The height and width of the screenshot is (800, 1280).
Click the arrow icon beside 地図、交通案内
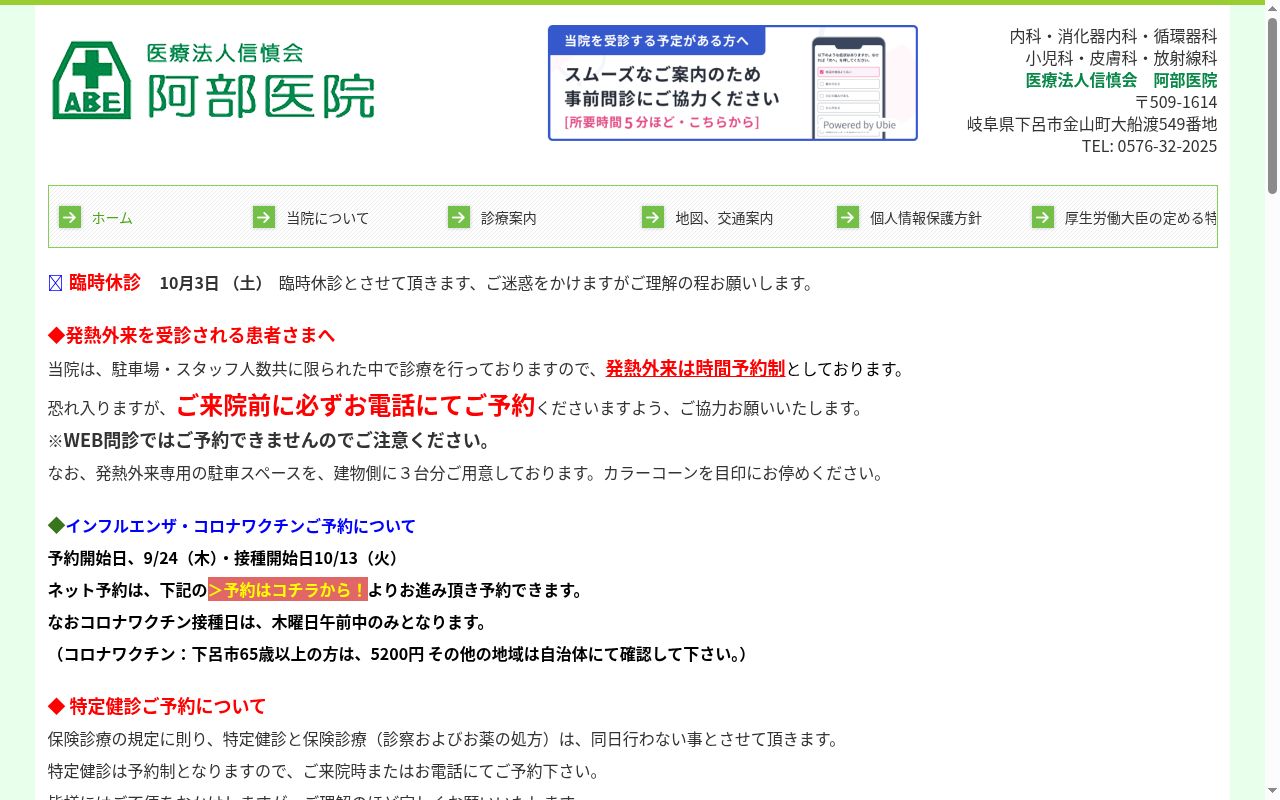point(653,217)
